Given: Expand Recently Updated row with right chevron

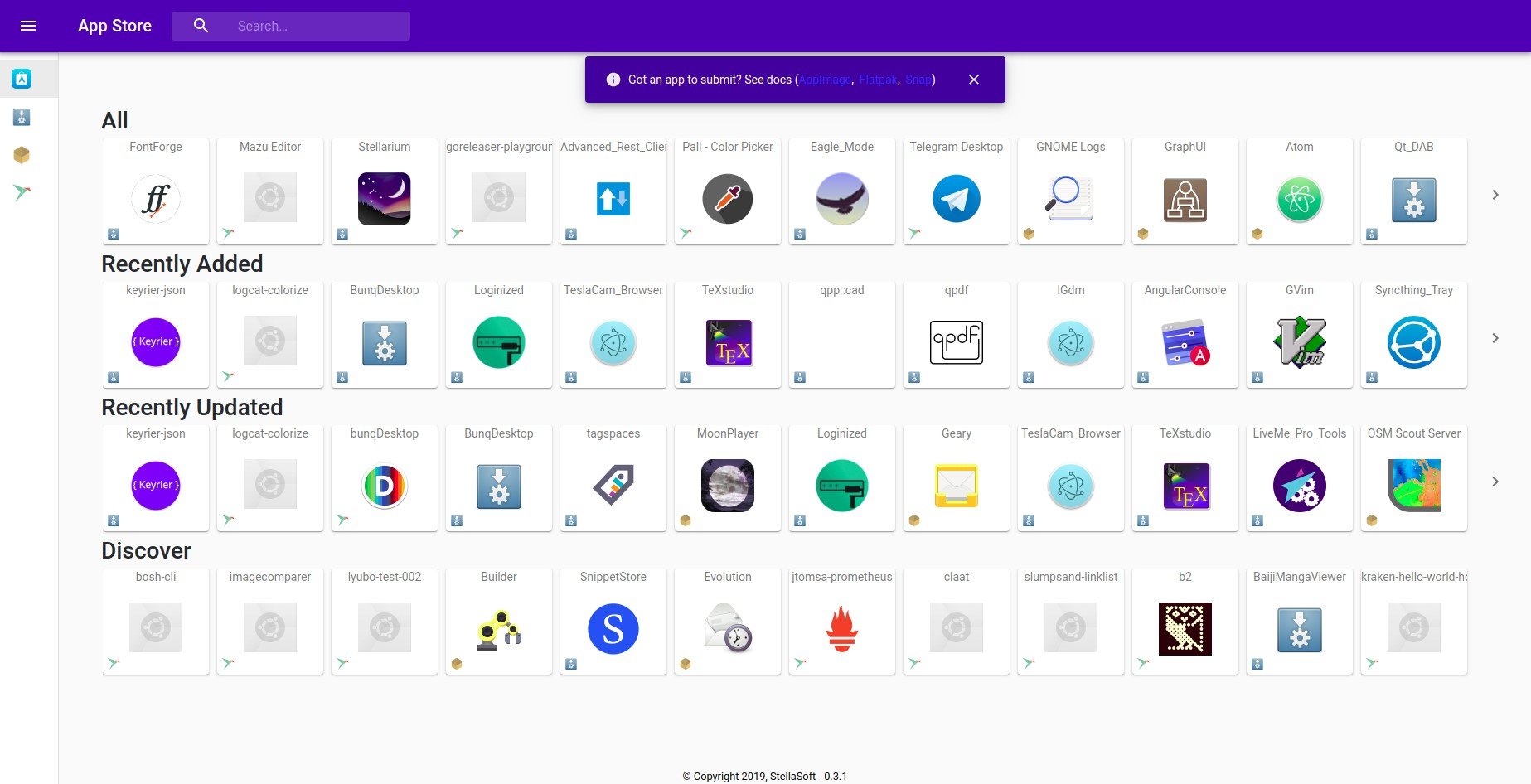Looking at the screenshot, I should [1495, 482].
